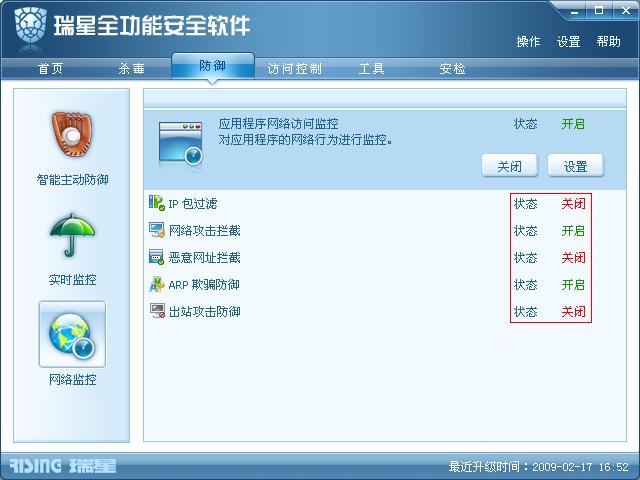The image size is (640, 480).
Task: Select the 实时监控 green umbrella icon
Action: tap(72, 235)
